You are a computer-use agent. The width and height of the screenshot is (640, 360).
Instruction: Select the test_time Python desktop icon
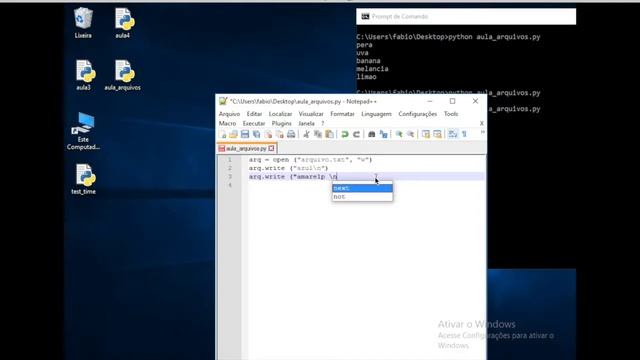click(84, 179)
